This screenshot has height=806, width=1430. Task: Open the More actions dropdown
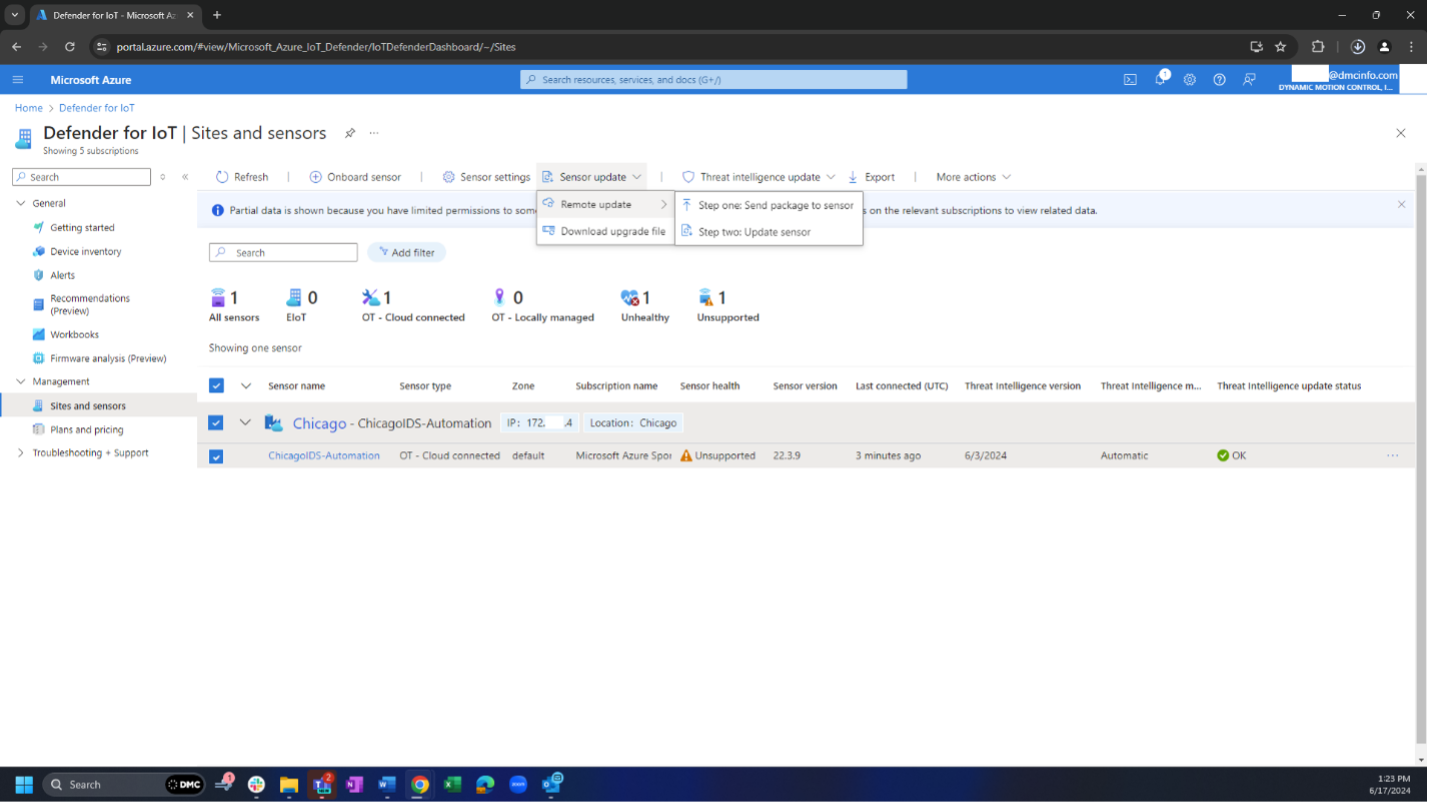973,177
